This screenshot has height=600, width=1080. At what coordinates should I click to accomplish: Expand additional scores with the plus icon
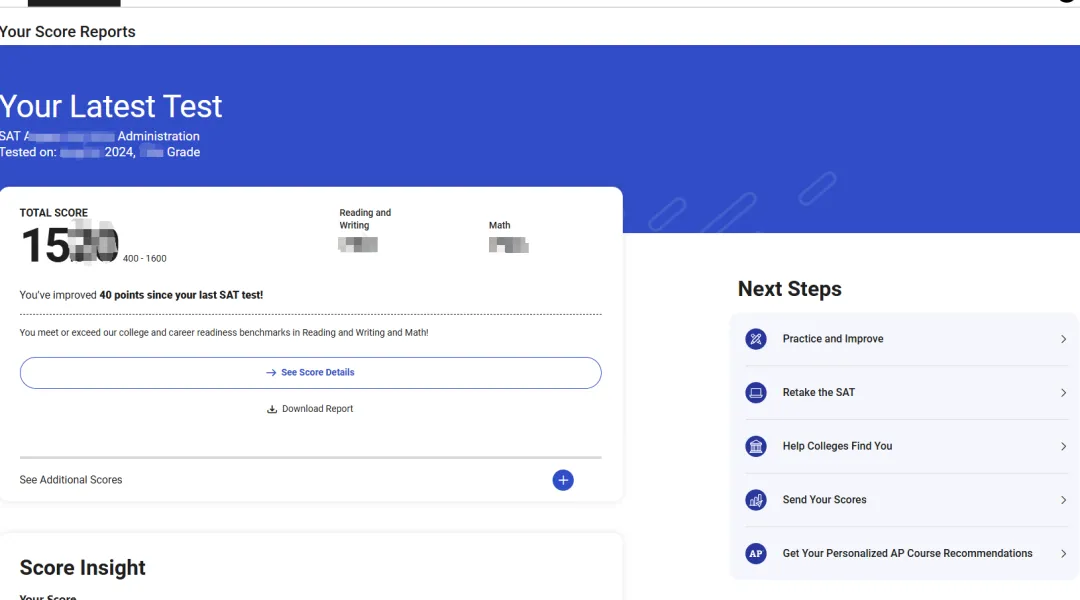click(563, 480)
